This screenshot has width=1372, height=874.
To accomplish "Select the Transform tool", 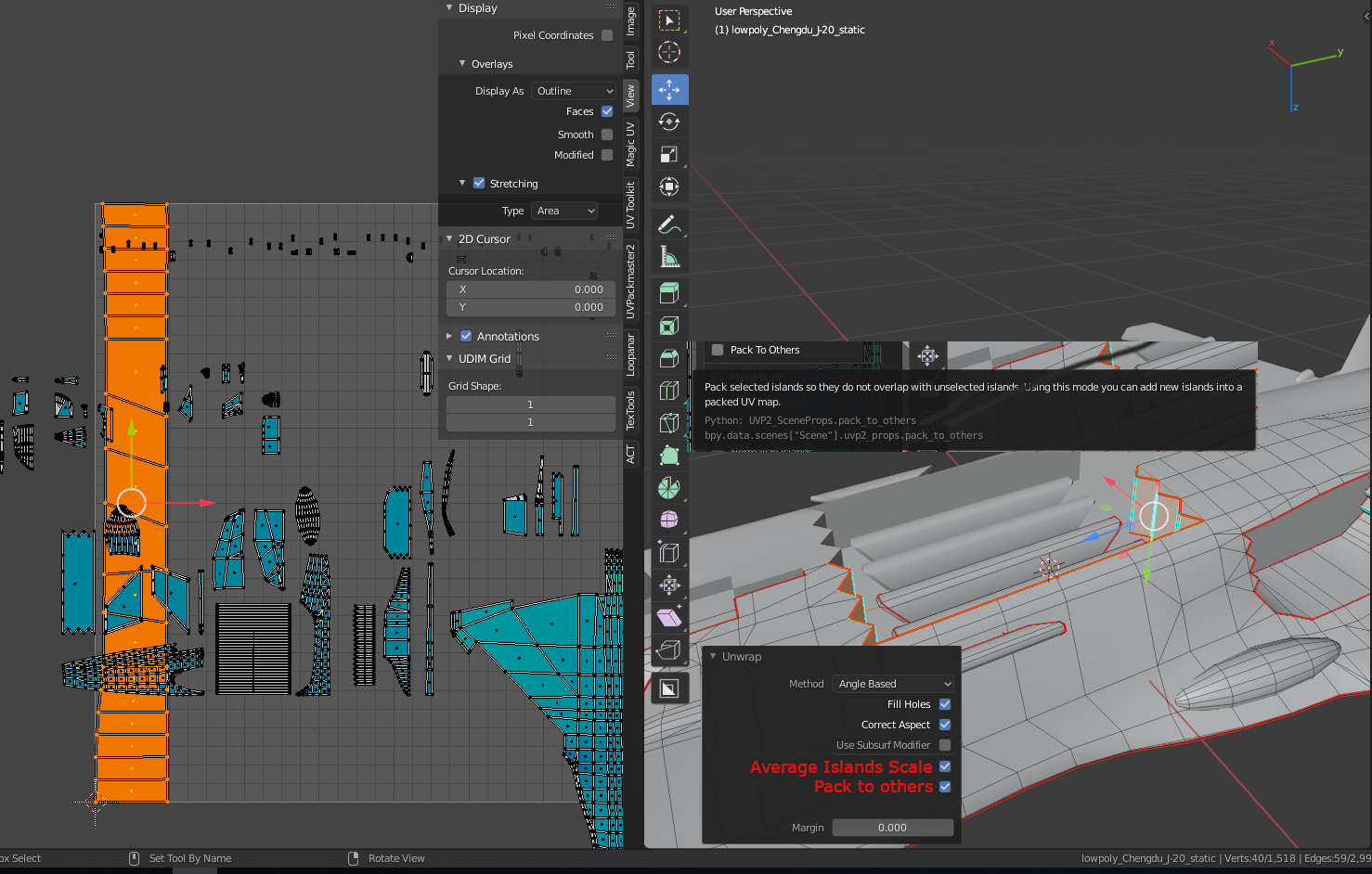I will [669, 186].
